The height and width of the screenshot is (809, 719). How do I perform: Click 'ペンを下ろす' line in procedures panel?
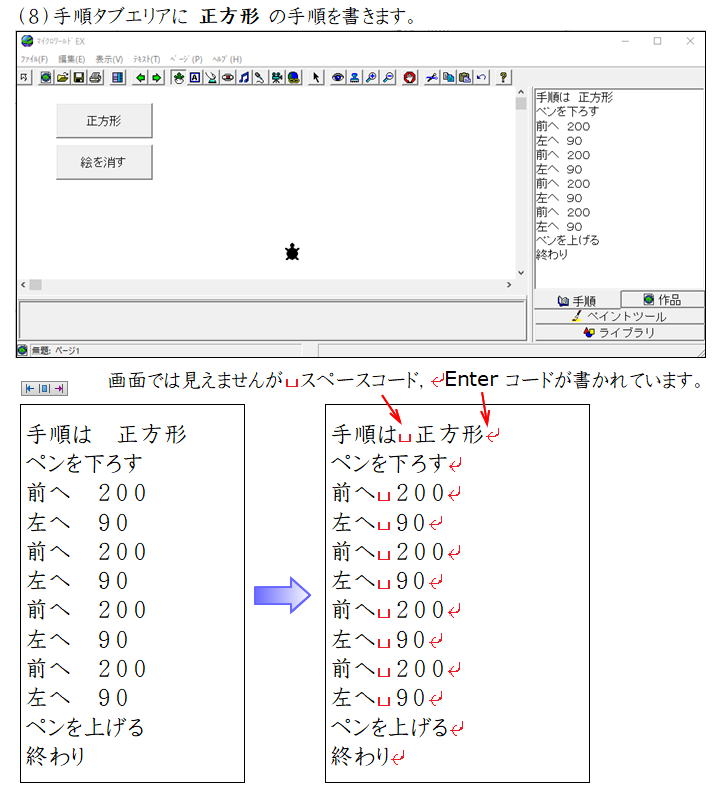(x=567, y=111)
